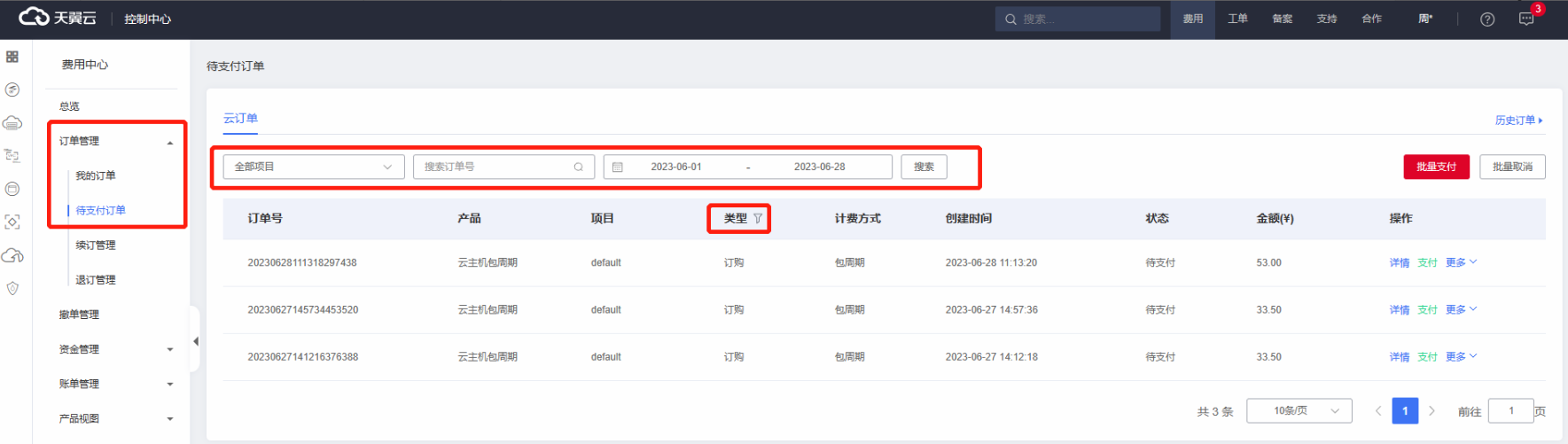Viewport: 1568px width, 444px height.
Task: Click order number 20230628111318297438
Action: (x=302, y=262)
